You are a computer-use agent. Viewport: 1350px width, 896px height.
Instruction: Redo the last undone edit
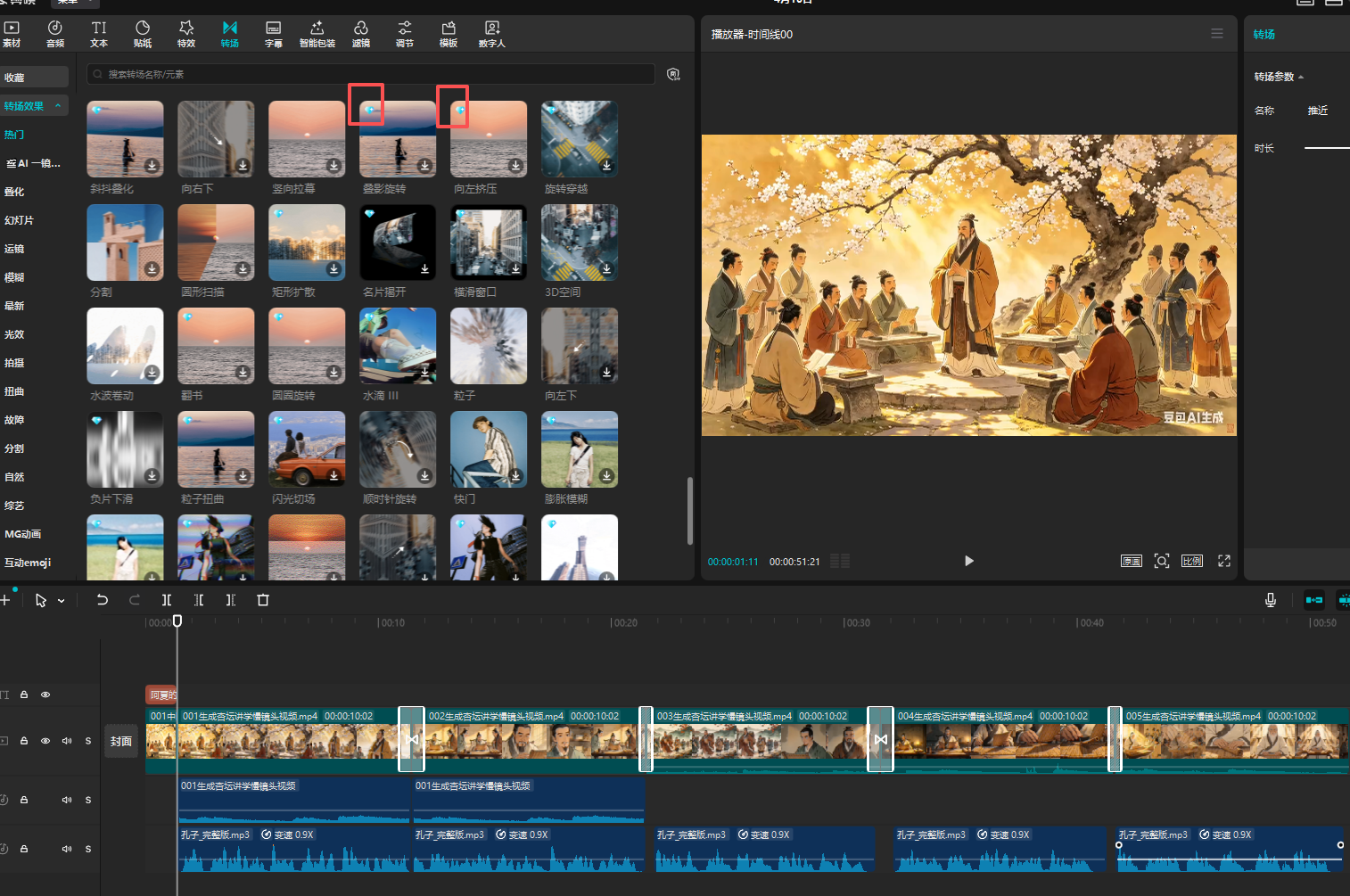[x=135, y=600]
